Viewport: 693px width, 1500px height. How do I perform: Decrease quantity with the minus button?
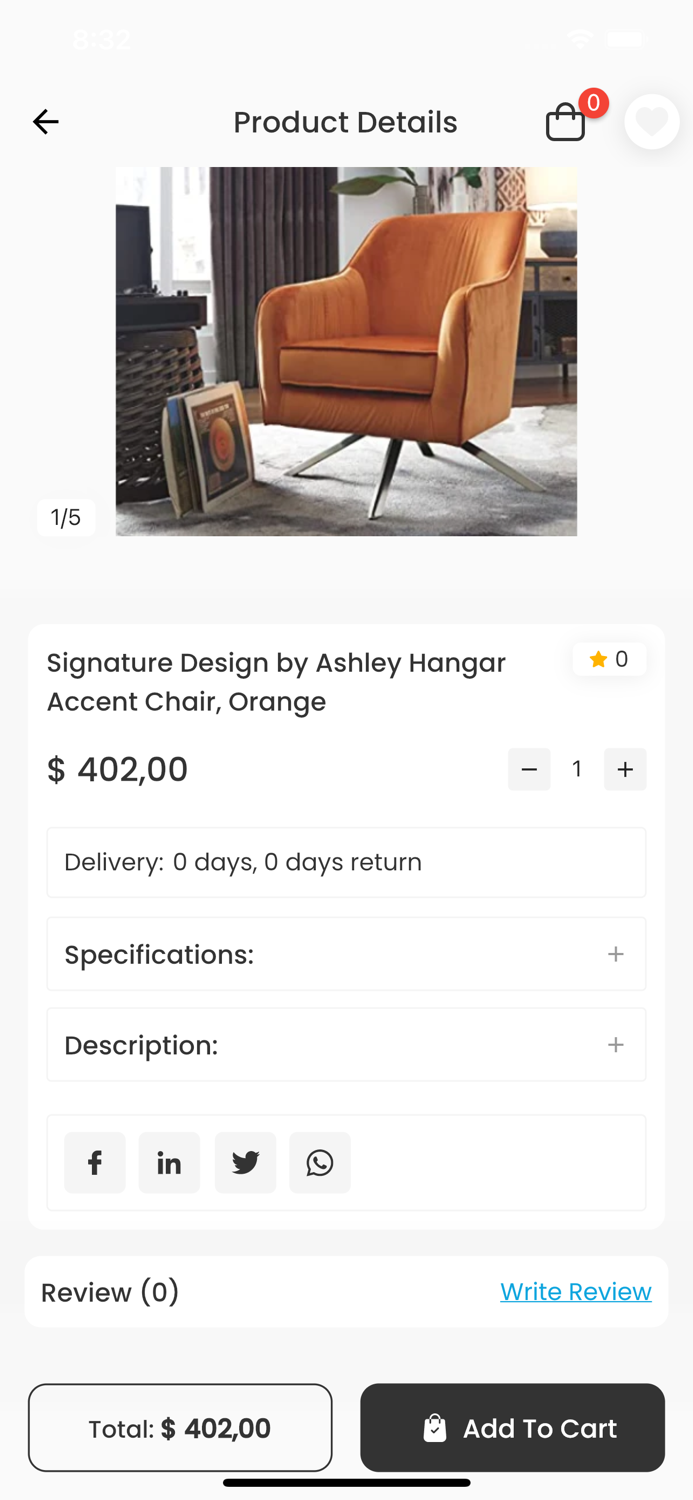click(529, 769)
